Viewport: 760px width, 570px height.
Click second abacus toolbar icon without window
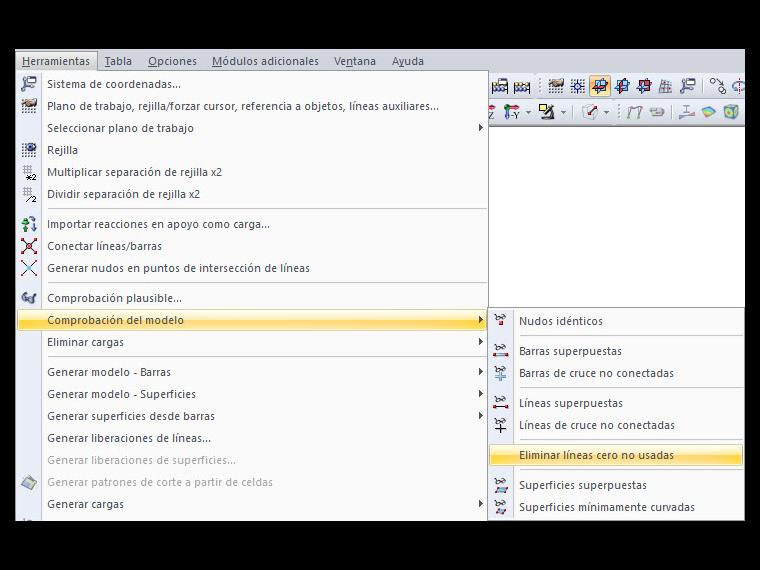click(522, 87)
